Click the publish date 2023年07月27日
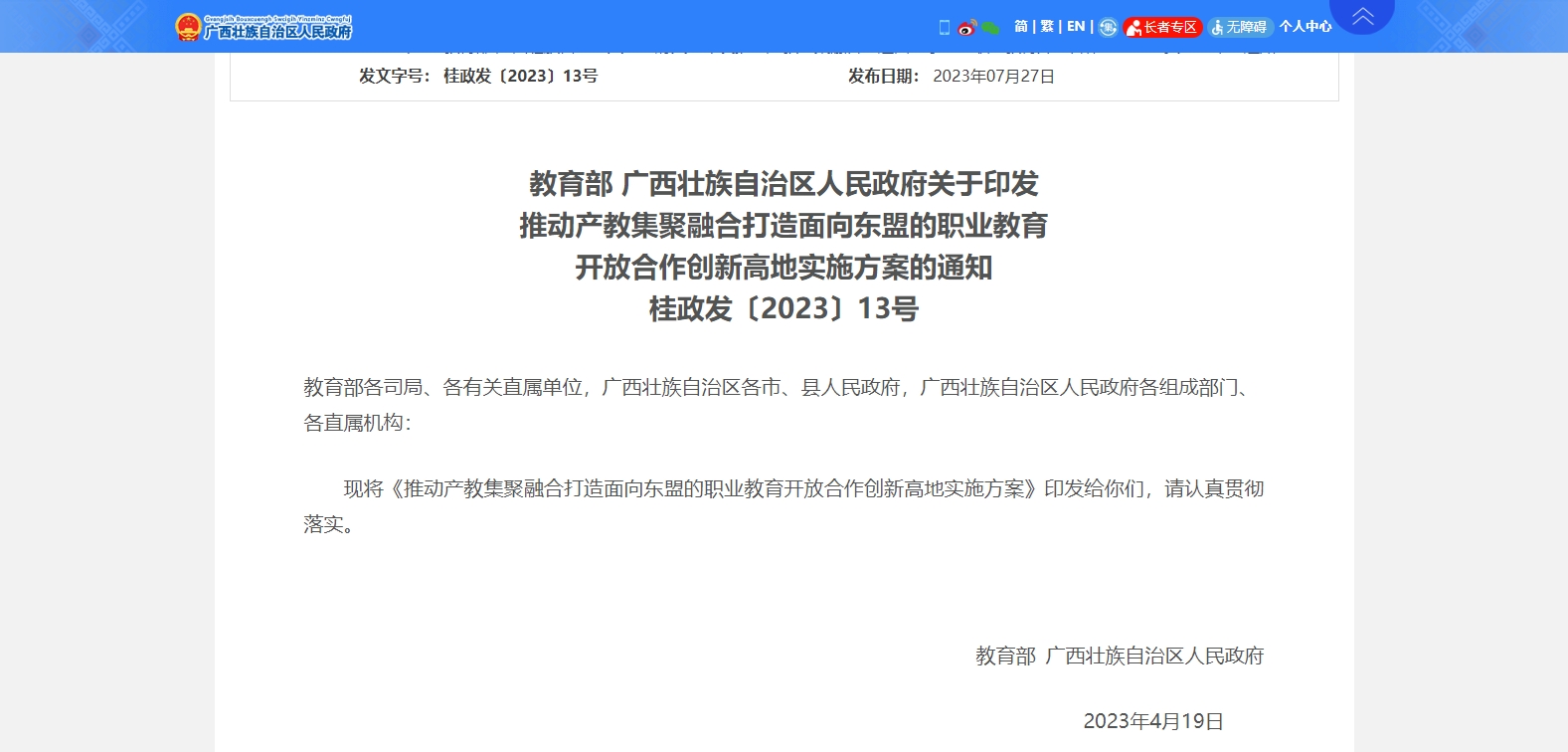1568x752 pixels. pos(993,77)
